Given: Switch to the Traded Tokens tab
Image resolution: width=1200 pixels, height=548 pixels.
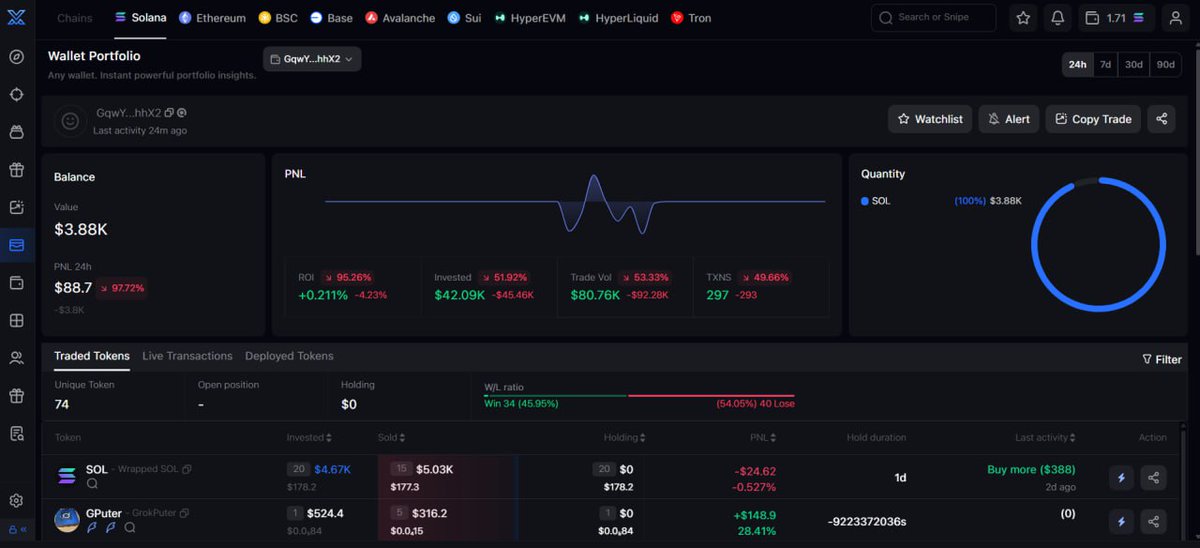Looking at the screenshot, I should [92, 356].
